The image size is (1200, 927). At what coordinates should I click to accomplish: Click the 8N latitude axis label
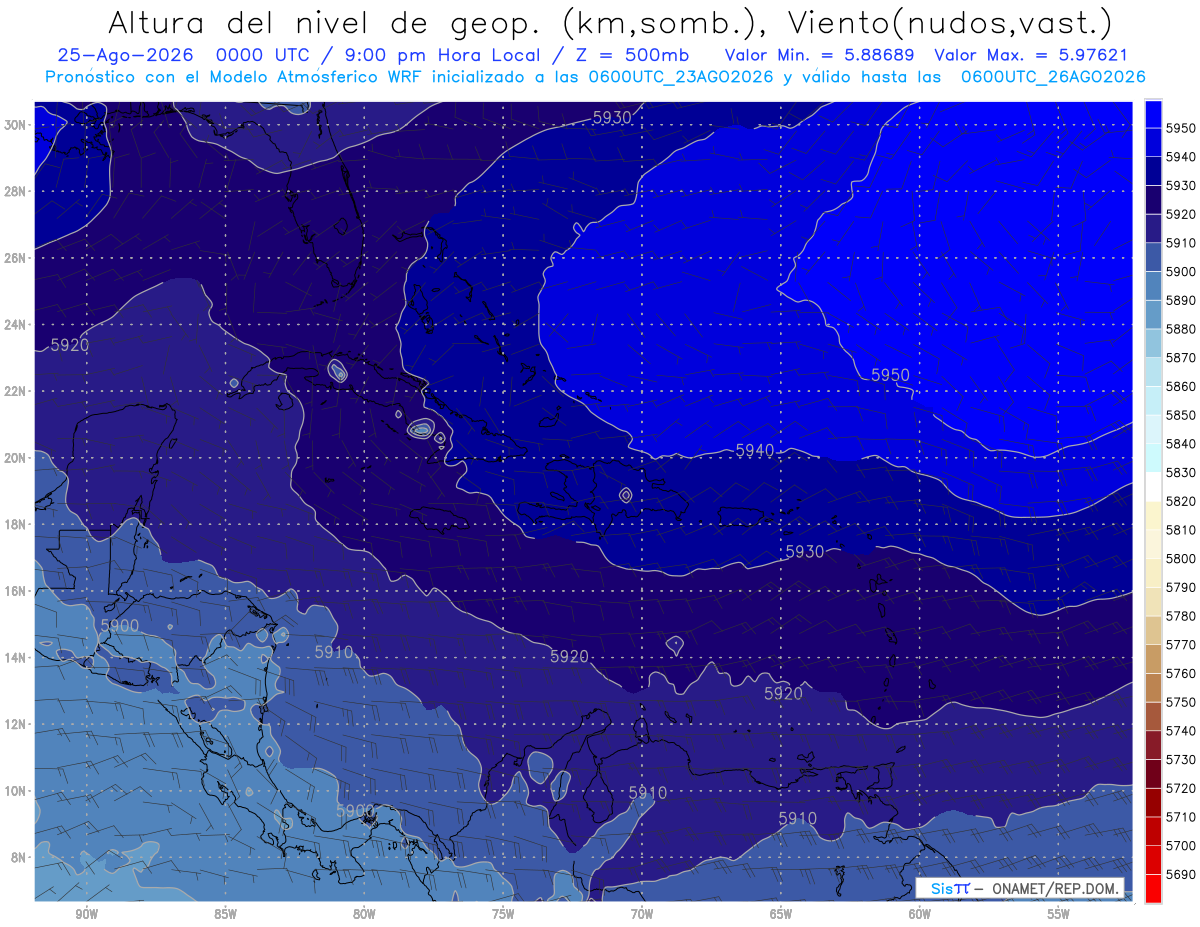(20, 858)
